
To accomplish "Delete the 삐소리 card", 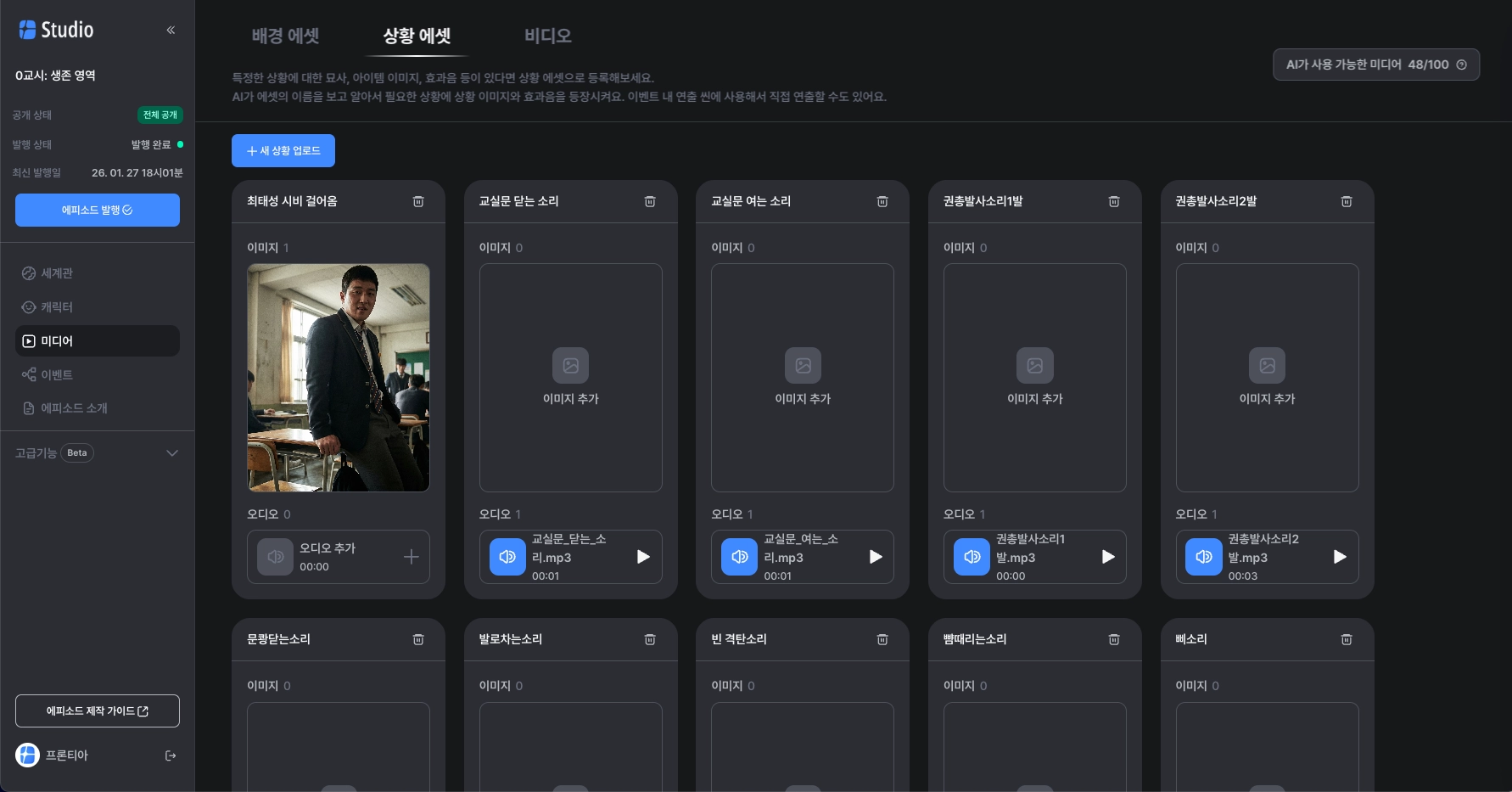I will pyautogui.click(x=1347, y=639).
